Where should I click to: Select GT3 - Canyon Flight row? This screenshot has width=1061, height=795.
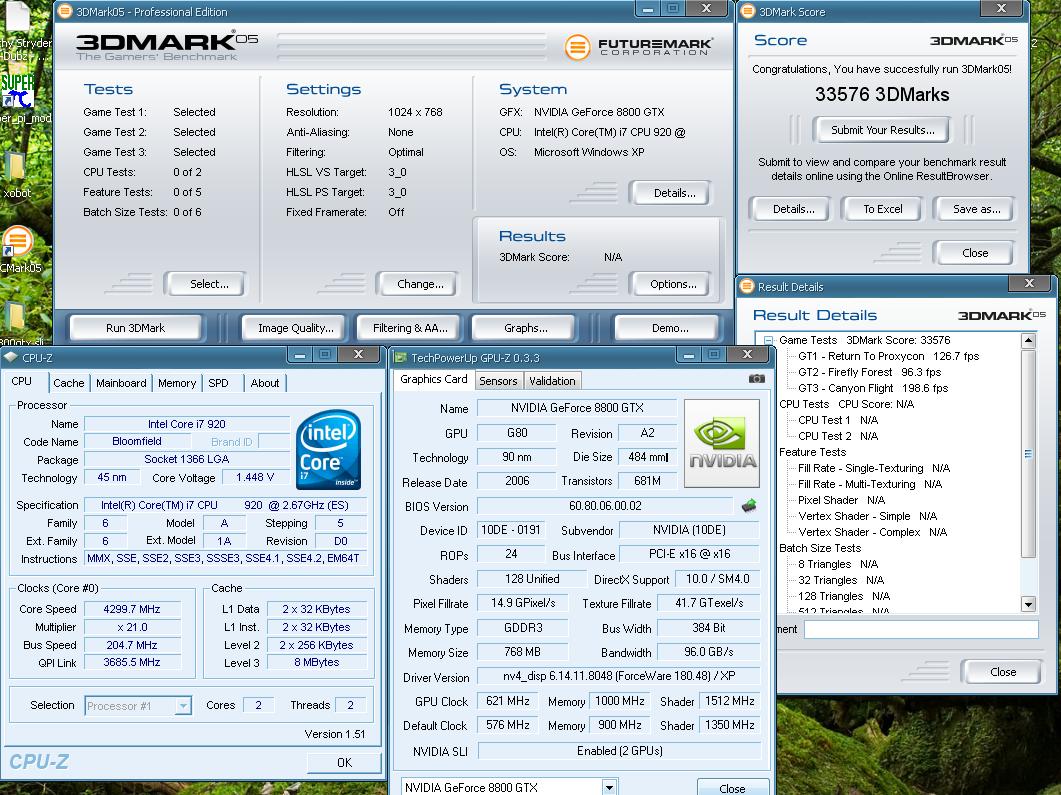click(873, 388)
